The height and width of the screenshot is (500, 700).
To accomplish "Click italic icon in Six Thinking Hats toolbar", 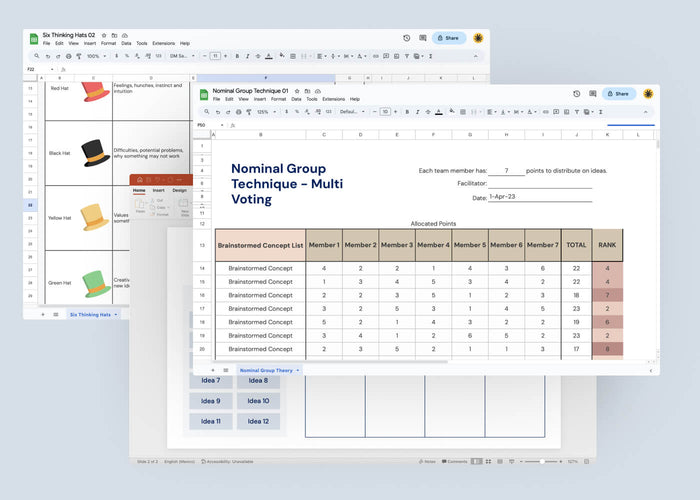I will coord(246,56).
